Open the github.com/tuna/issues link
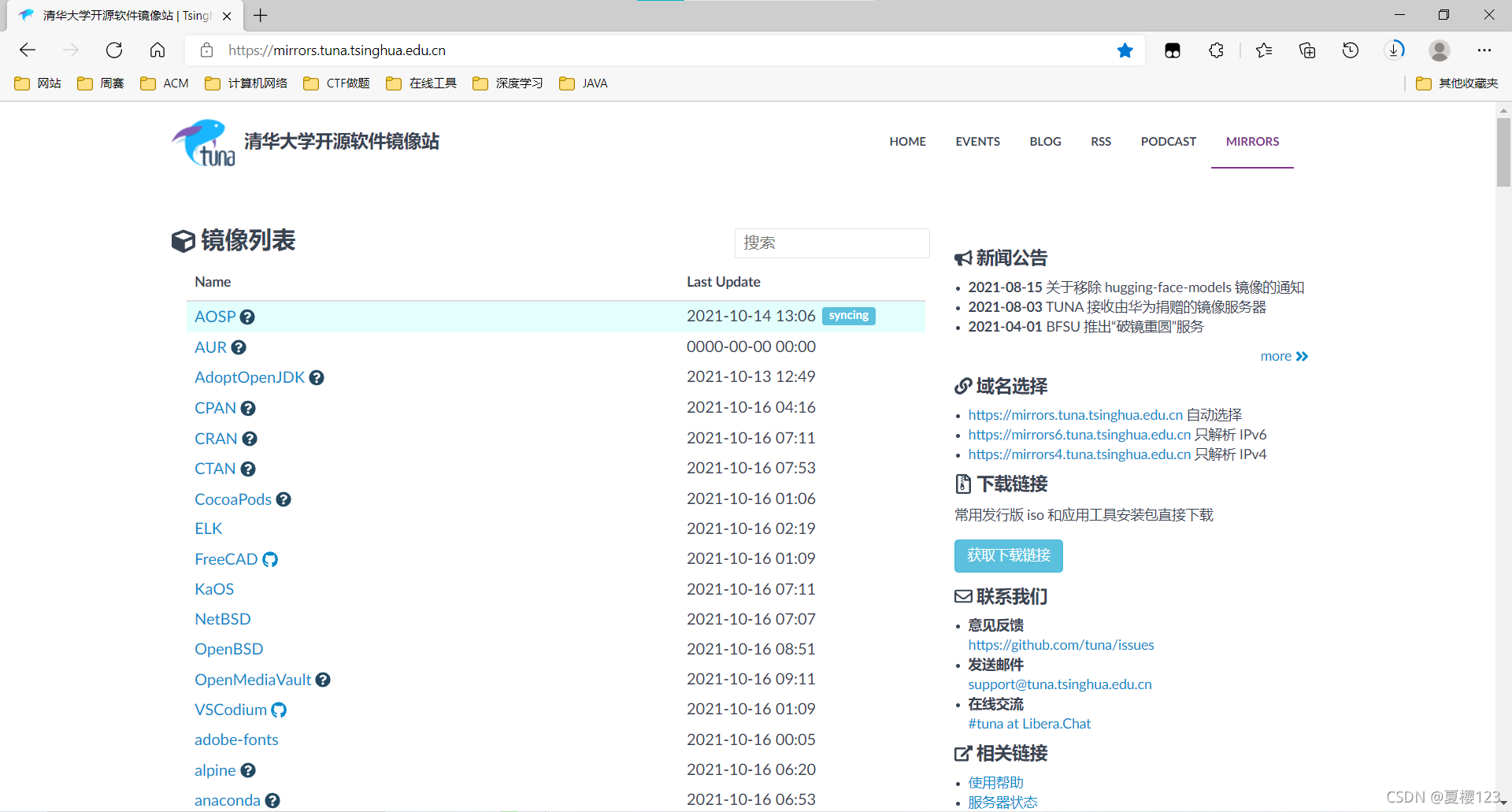This screenshot has height=812, width=1512. 1061,645
